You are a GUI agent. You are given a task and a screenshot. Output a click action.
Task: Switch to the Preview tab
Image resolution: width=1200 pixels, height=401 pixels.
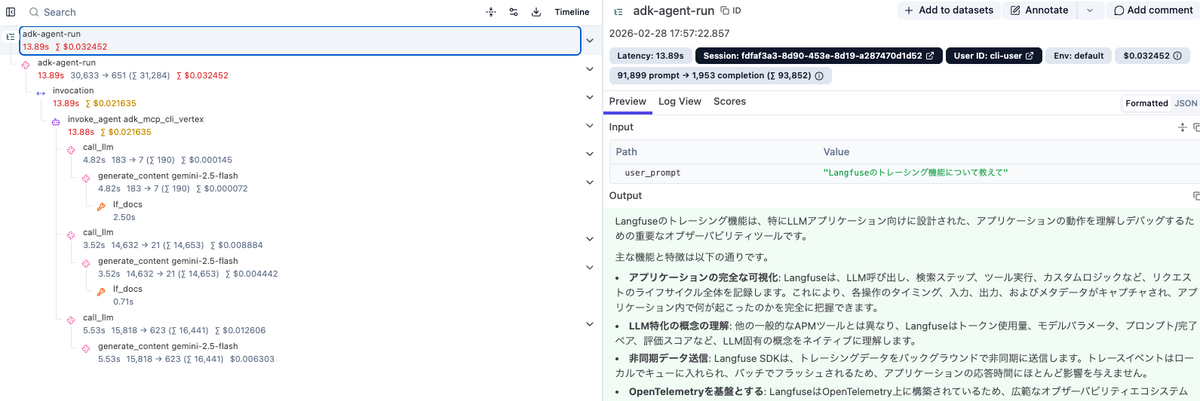tap(628, 101)
